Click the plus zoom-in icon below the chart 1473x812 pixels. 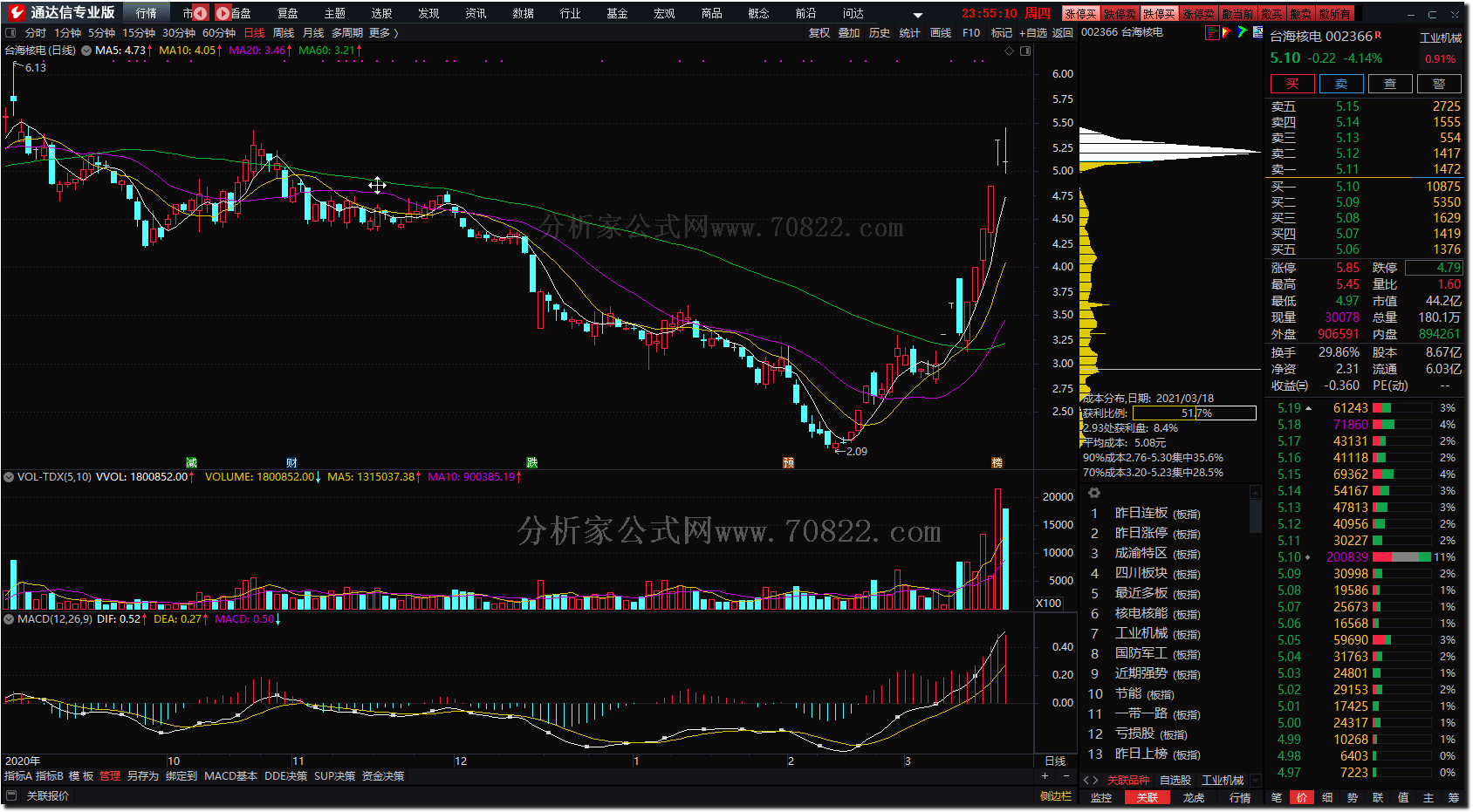[1045, 775]
